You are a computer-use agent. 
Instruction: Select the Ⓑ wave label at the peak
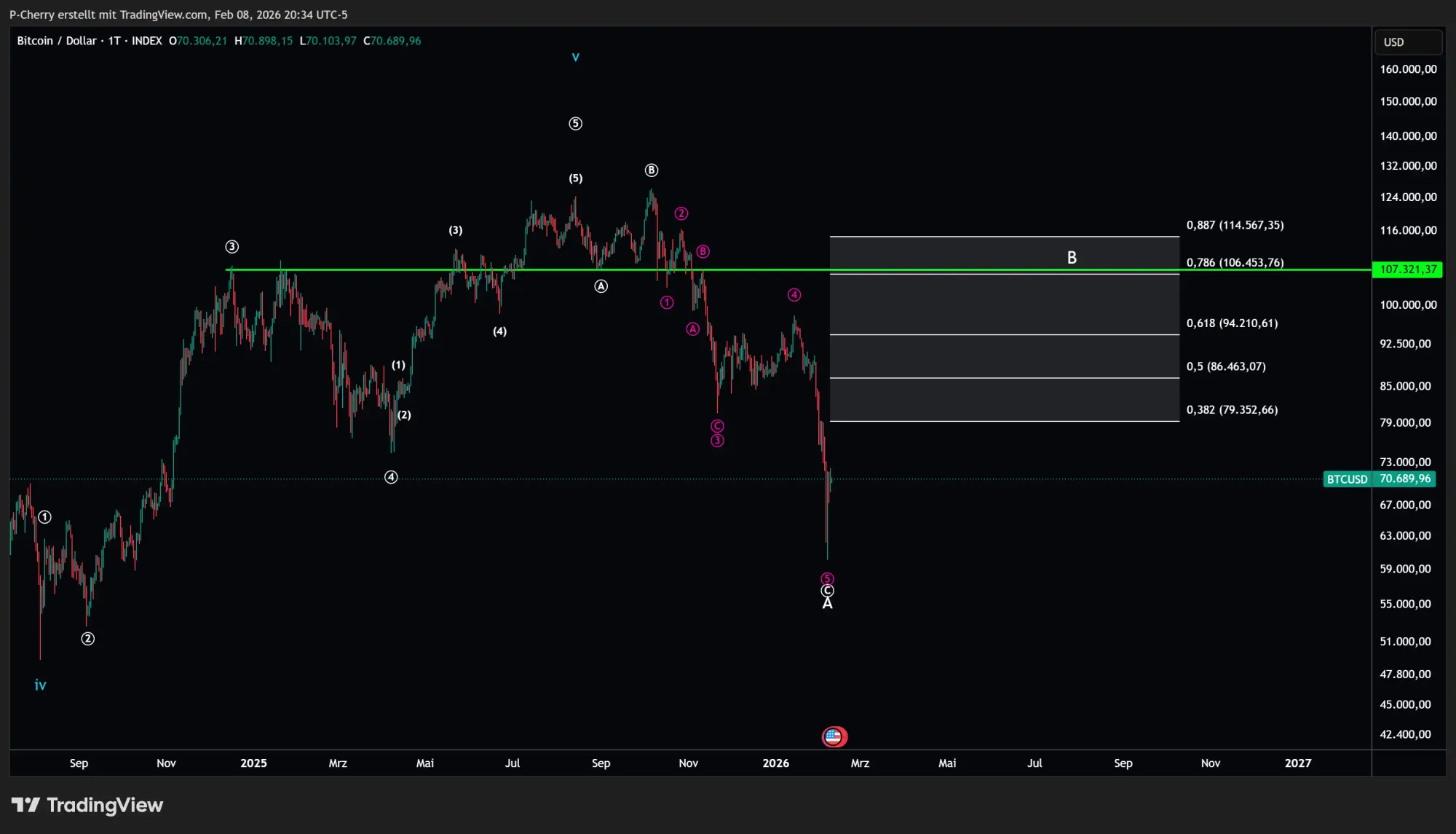click(x=652, y=170)
